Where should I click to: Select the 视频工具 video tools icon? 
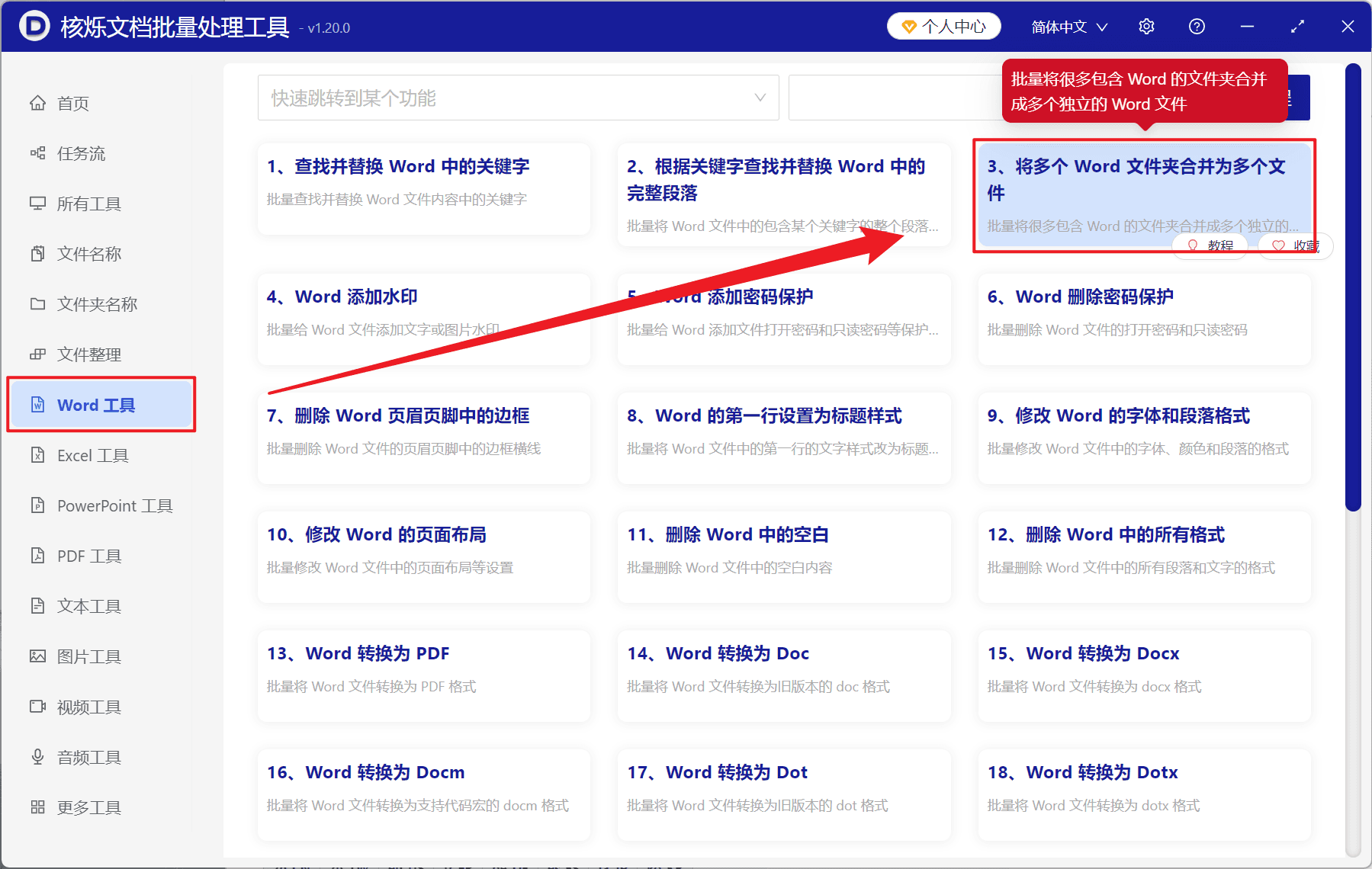coord(38,706)
